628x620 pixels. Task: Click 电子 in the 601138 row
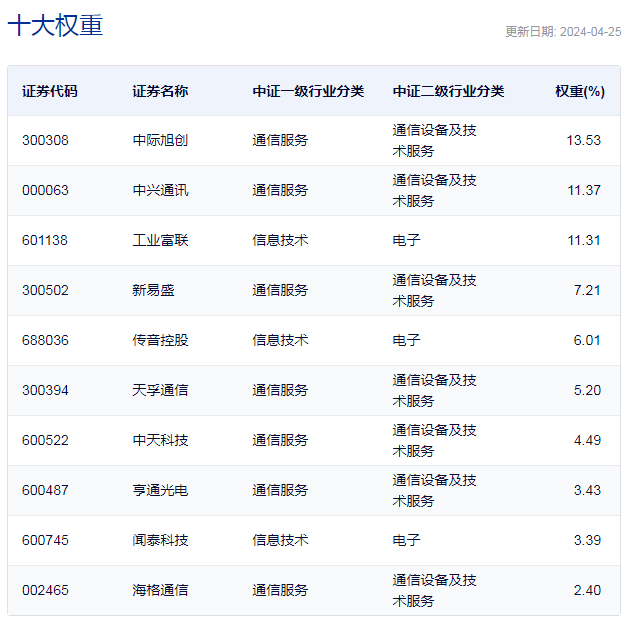tap(406, 240)
